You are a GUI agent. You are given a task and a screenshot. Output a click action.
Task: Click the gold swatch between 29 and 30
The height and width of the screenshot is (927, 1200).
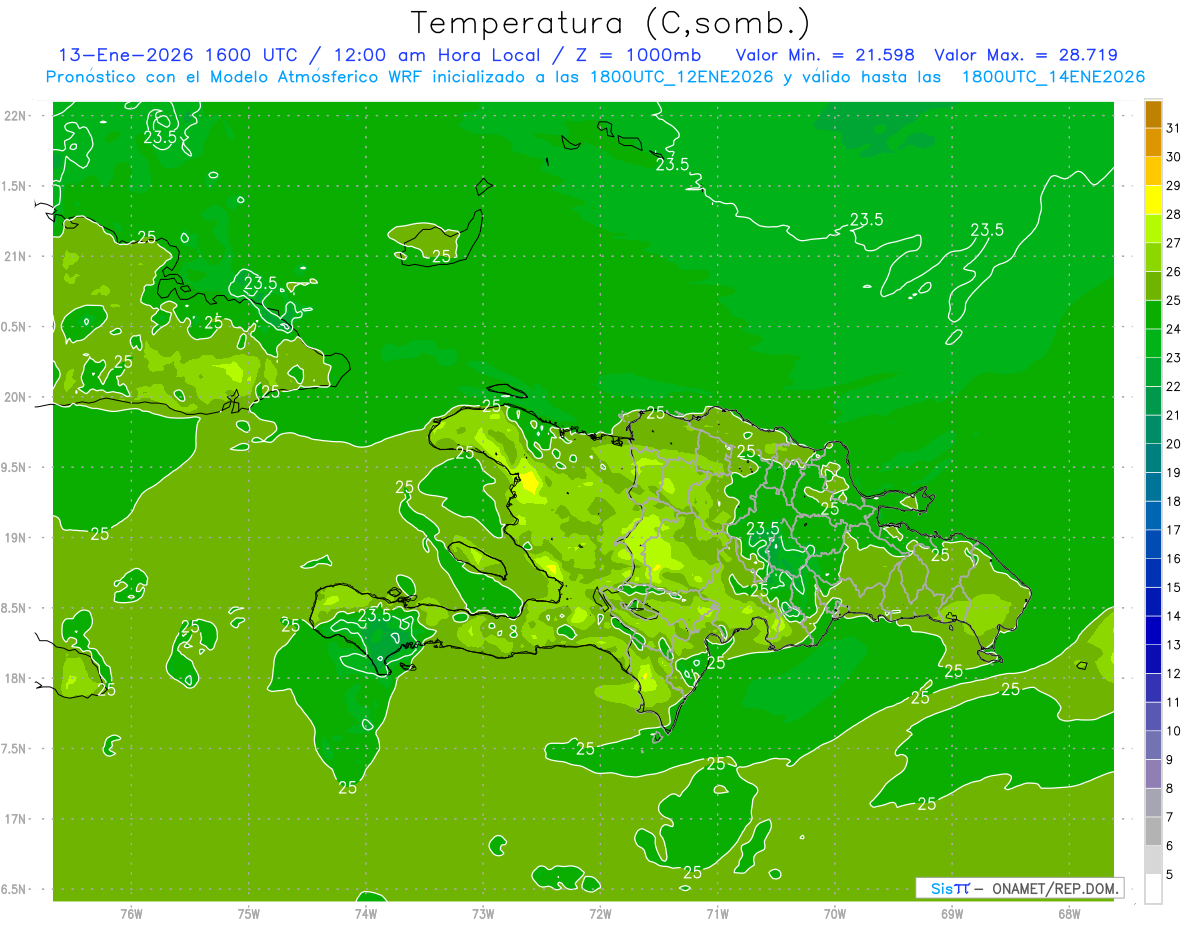pyautogui.click(x=1153, y=172)
